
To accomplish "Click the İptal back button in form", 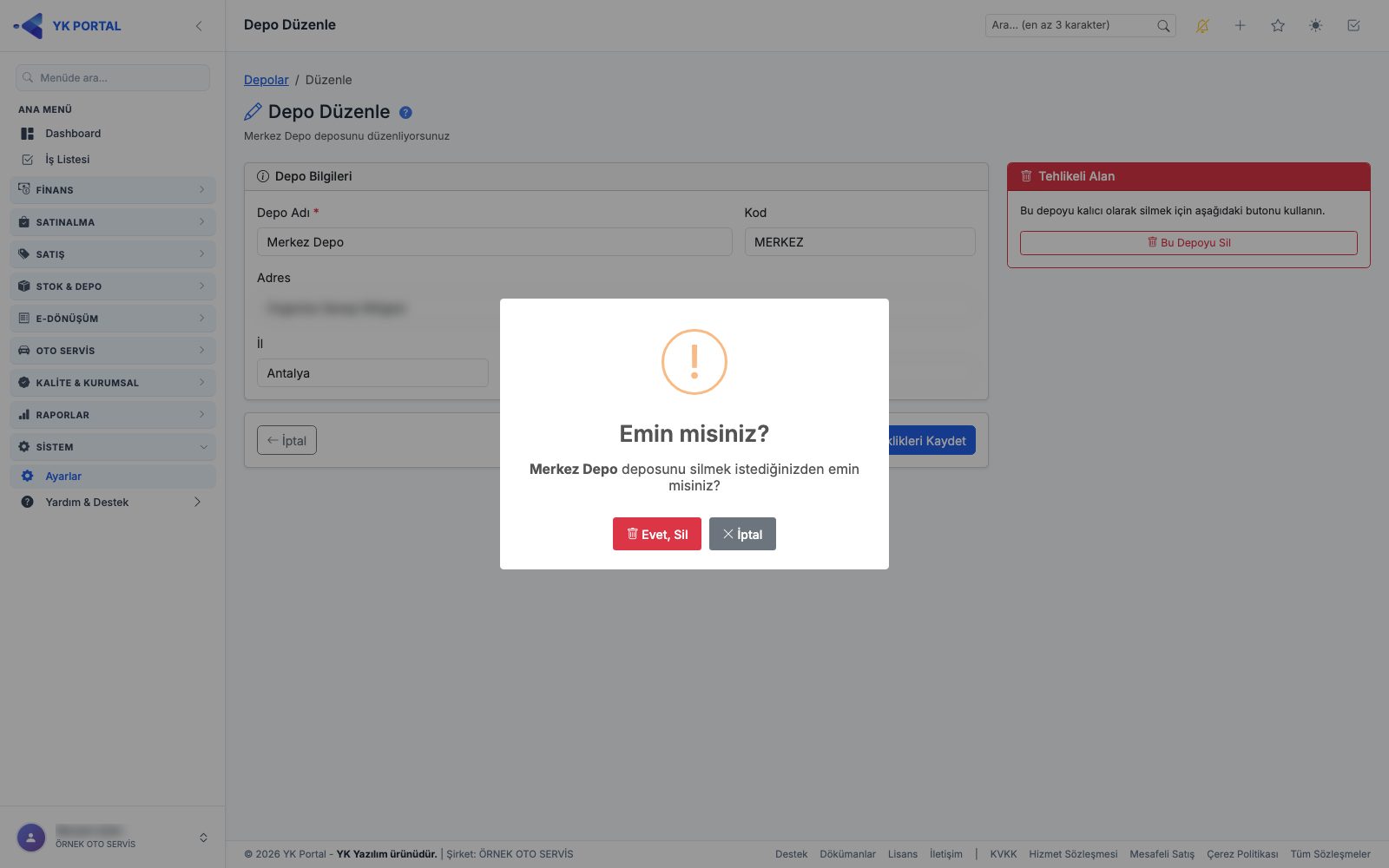I will point(286,440).
